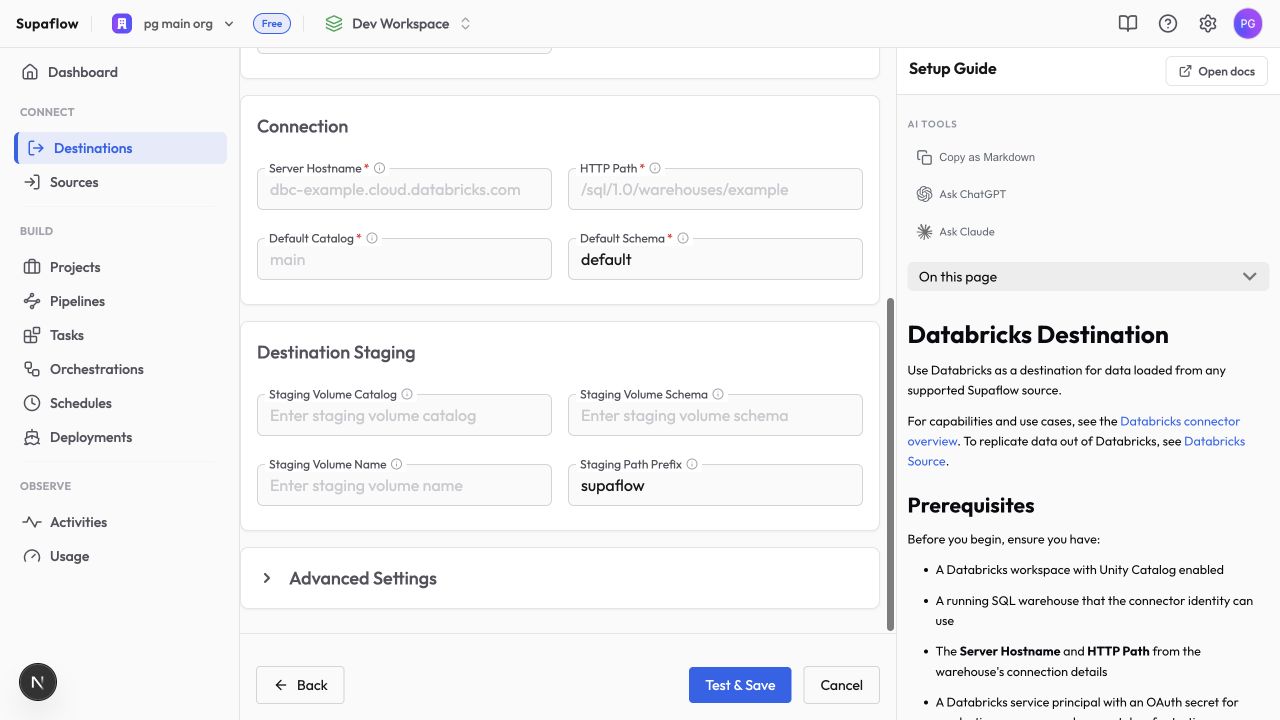
Task: Click the Copy as Markdown icon
Action: 924,157
